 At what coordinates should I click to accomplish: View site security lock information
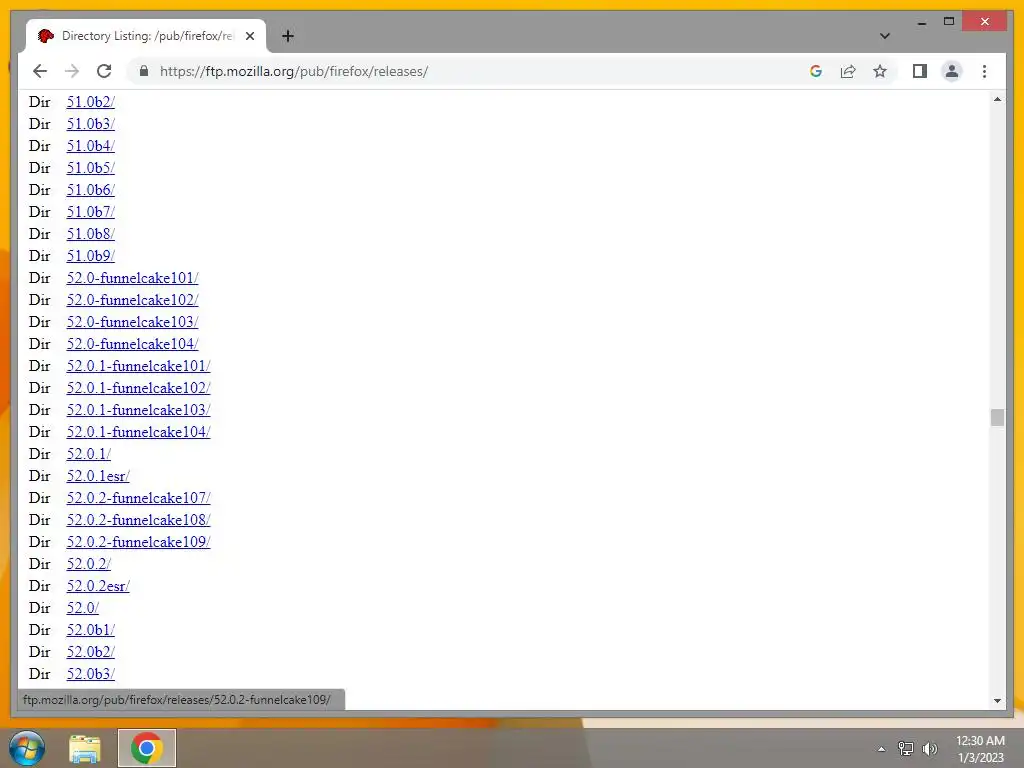(144, 71)
